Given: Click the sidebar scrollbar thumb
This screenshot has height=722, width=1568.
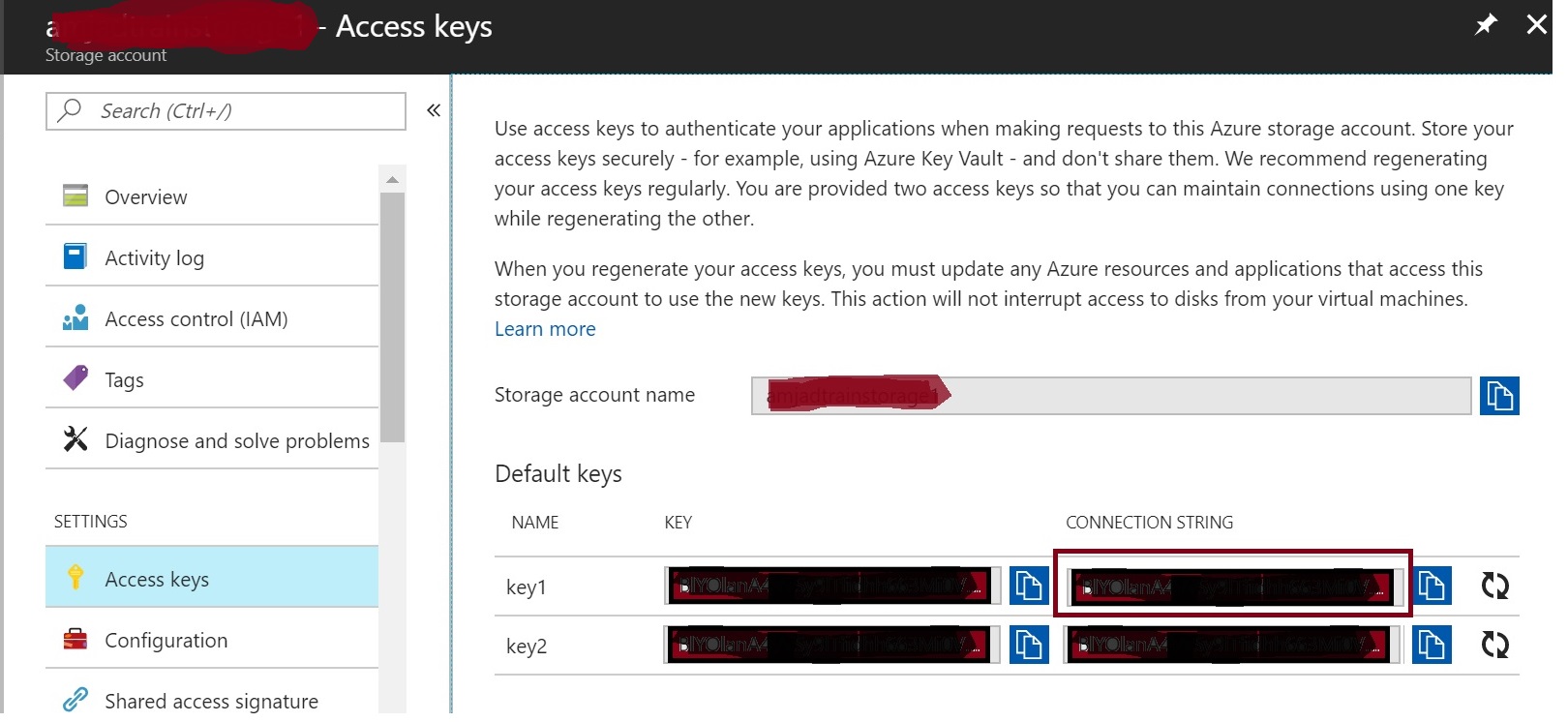Looking at the screenshot, I should pyautogui.click(x=392, y=317).
